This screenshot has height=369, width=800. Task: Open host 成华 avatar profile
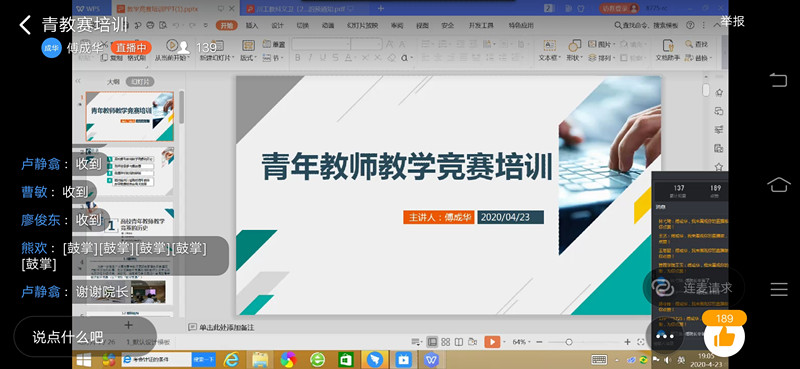point(52,48)
